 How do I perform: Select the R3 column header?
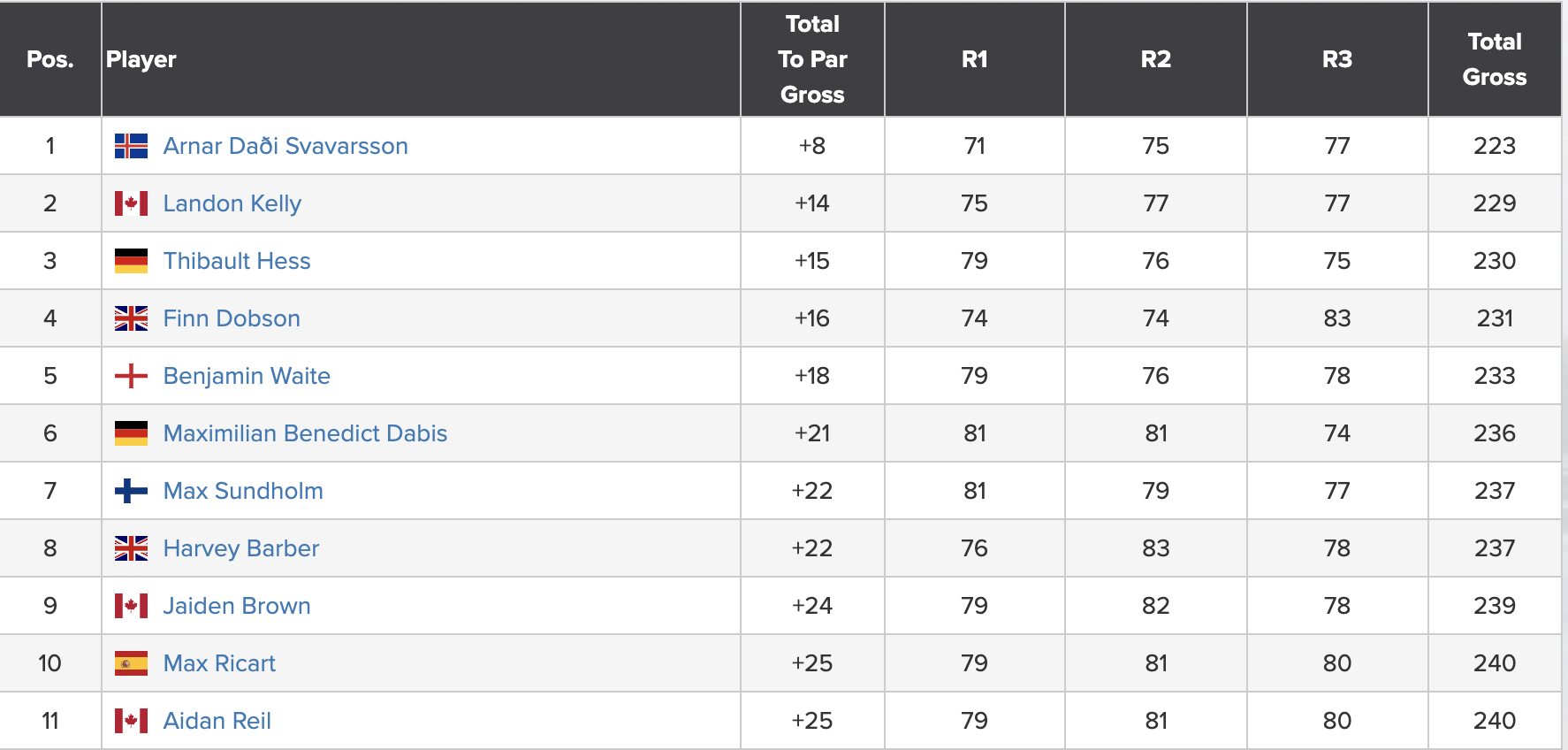point(1337,59)
